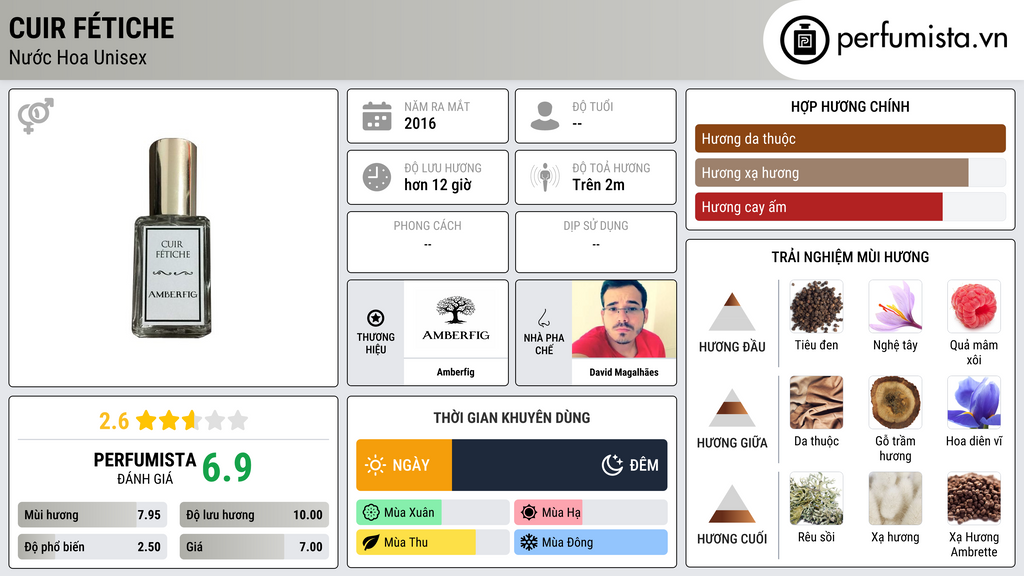
Task: Click the Nghệ tây saffron image
Action: point(895,307)
